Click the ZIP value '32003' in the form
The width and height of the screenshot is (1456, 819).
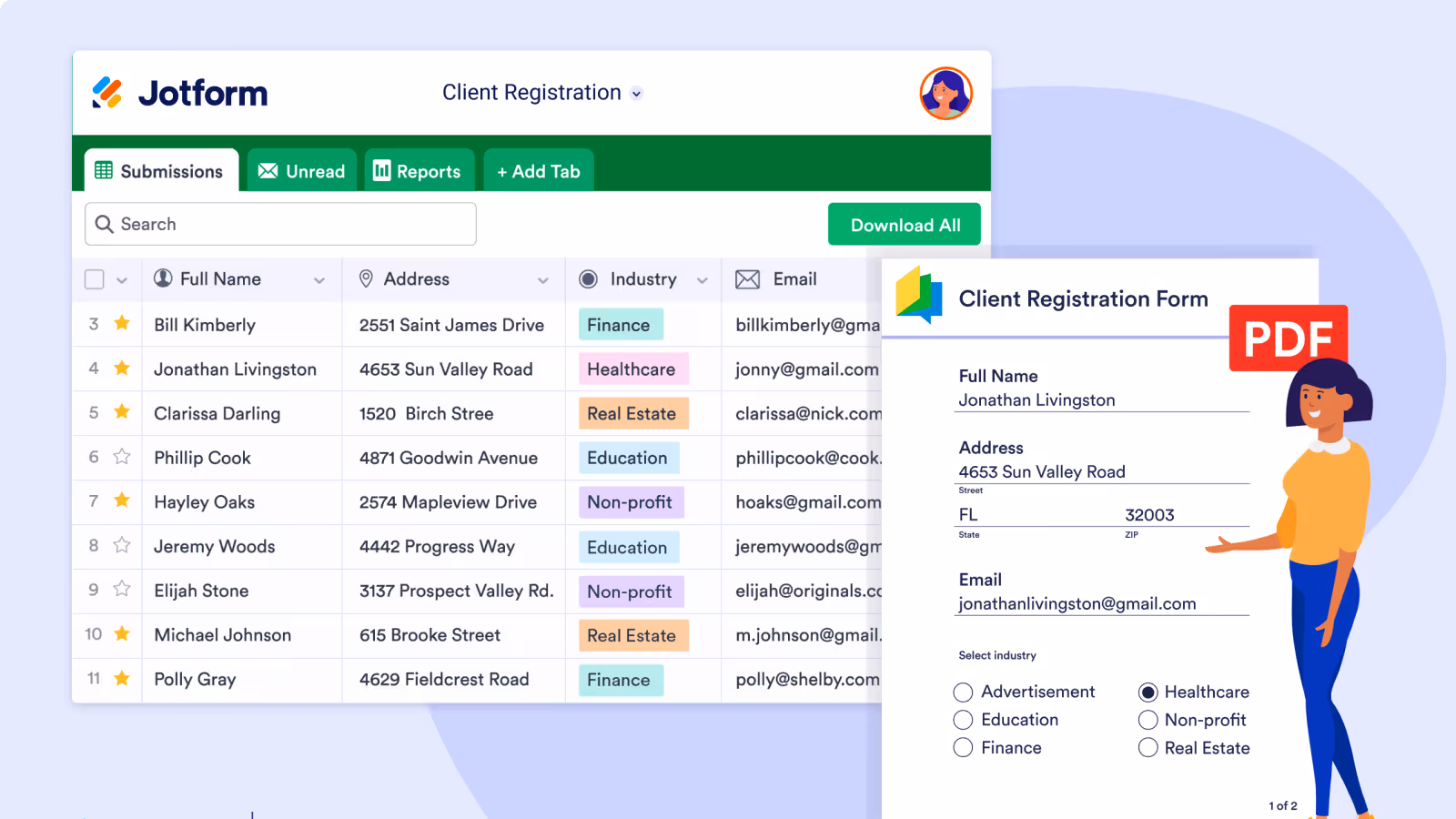coord(1149,515)
